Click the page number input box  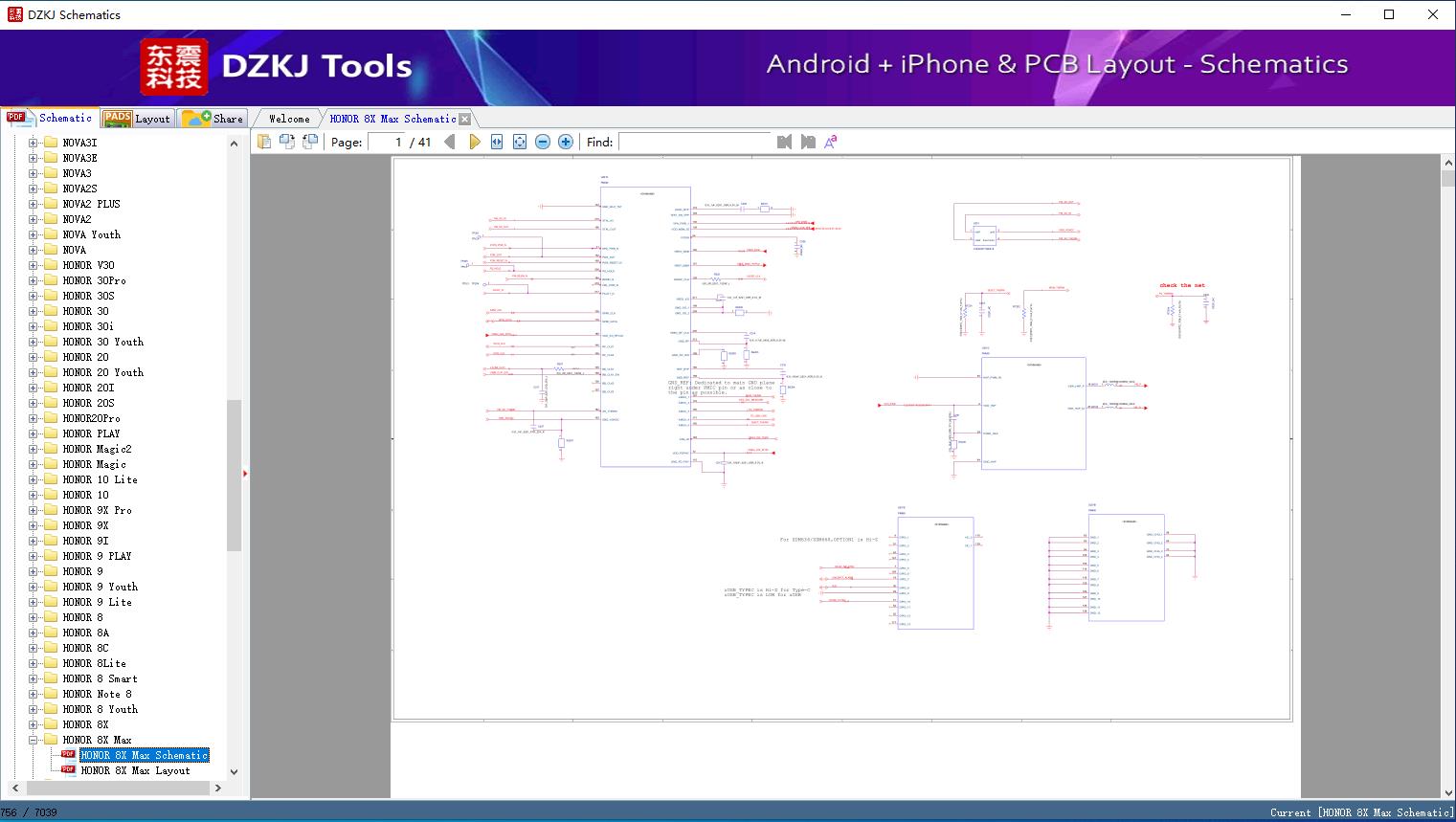386,142
